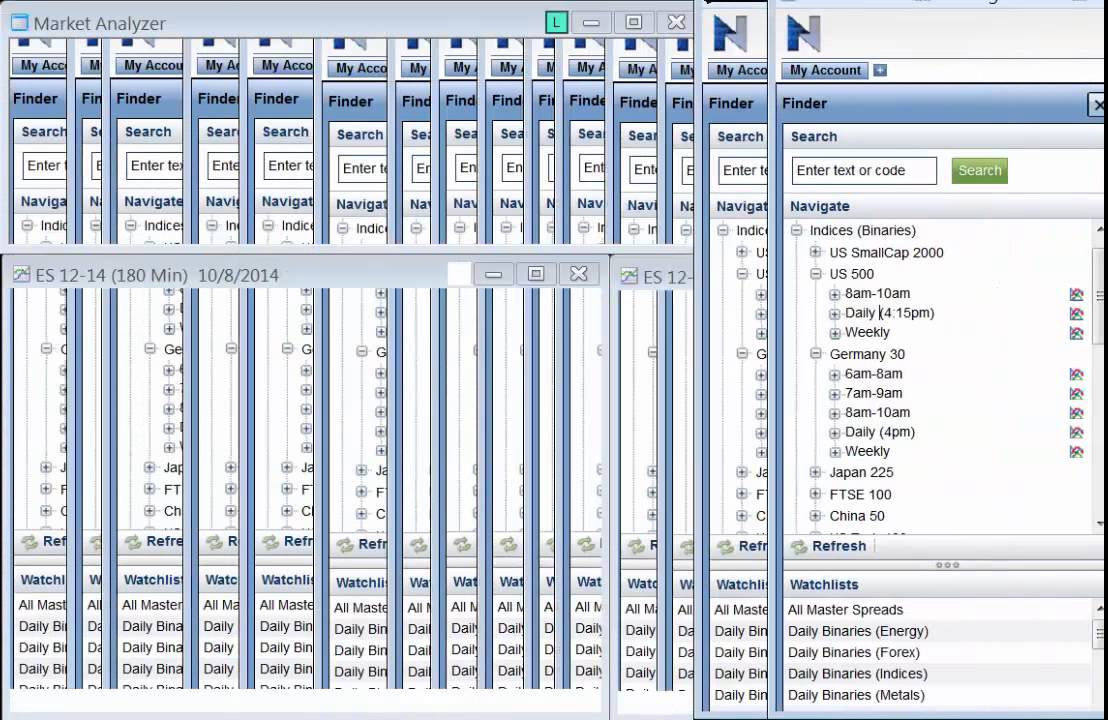Expand the US SmallCap 2000 node
The image size is (1108, 720).
click(815, 252)
